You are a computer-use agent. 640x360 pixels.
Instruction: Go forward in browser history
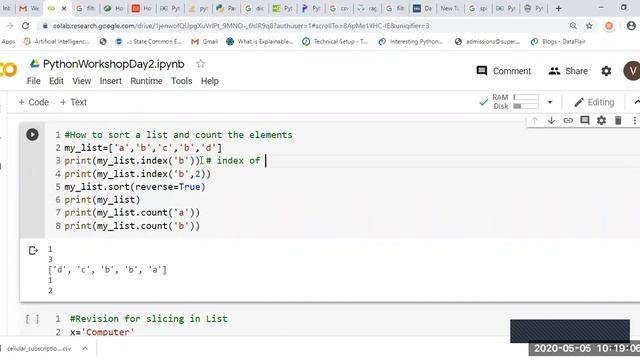point(9,26)
